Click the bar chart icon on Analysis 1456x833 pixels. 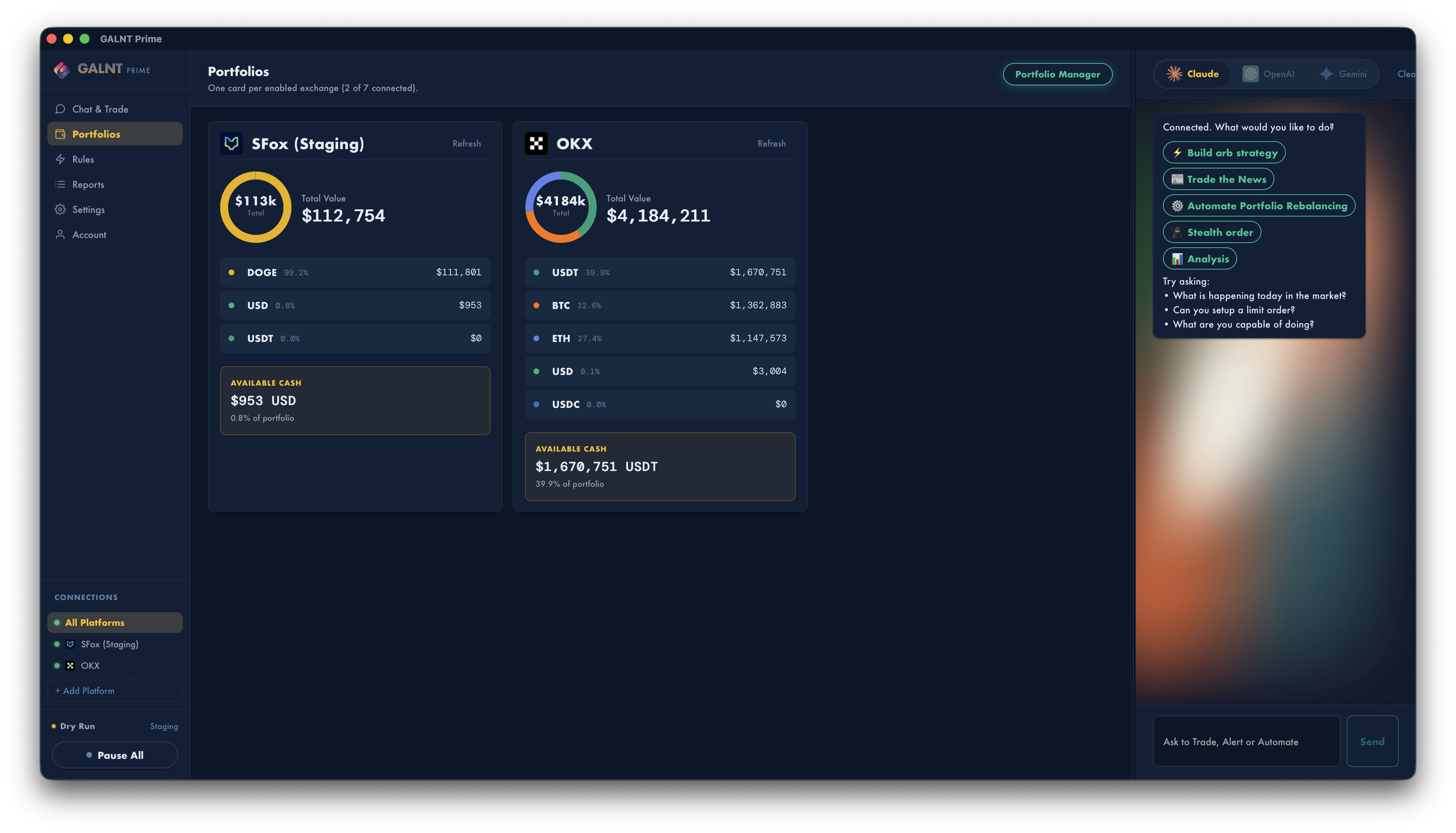click(1177, 258)
